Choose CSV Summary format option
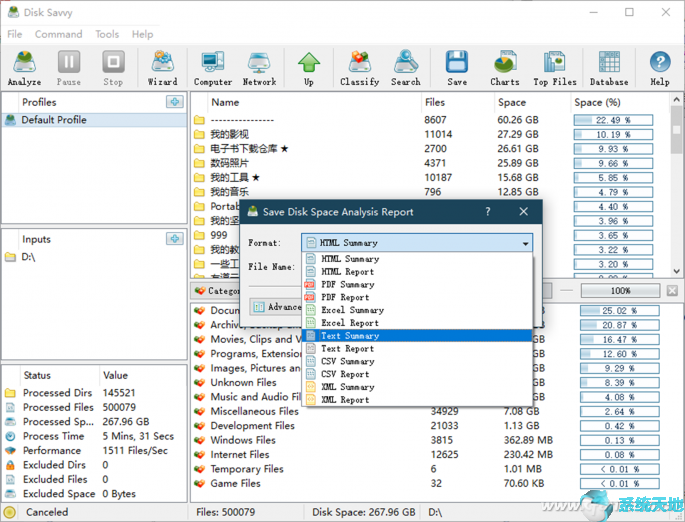 (x=419, y=361)
